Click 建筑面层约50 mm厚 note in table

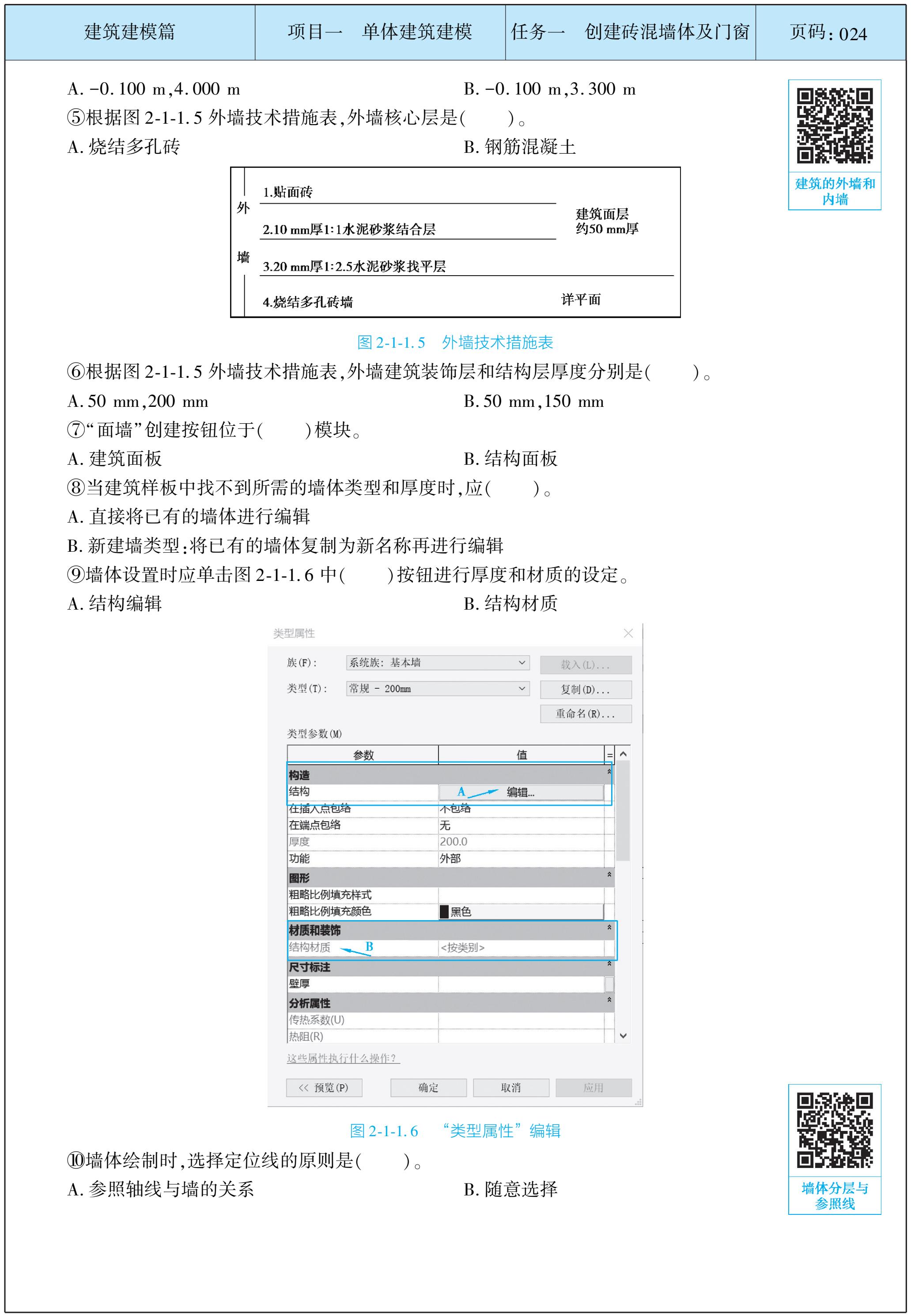pos(607,221)
